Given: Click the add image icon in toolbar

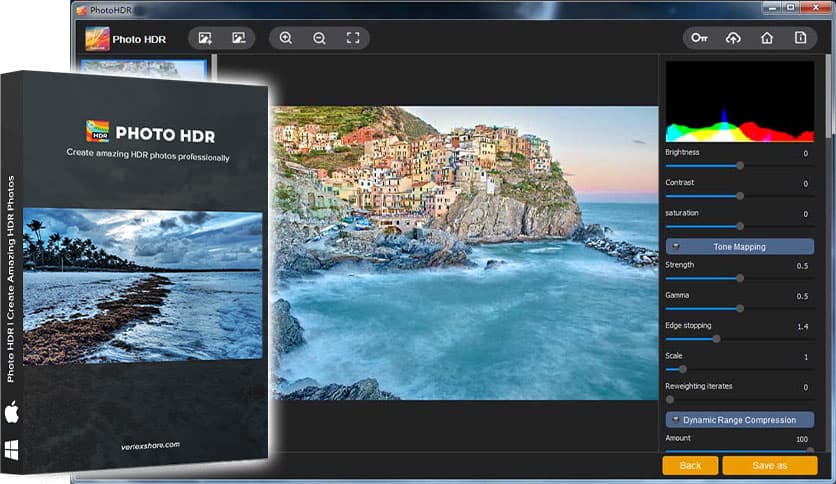Looking at the screenshot, I should pos(205,38).
